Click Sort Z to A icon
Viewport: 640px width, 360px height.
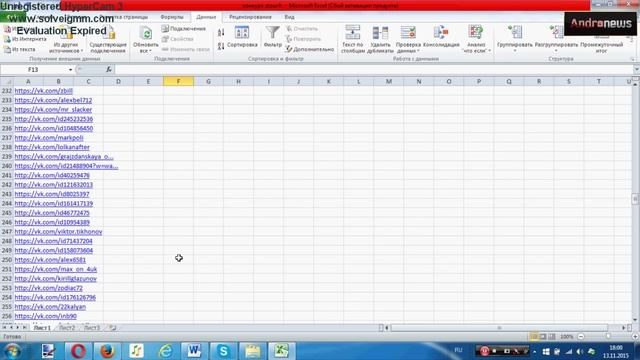click(x=221, y=46)
